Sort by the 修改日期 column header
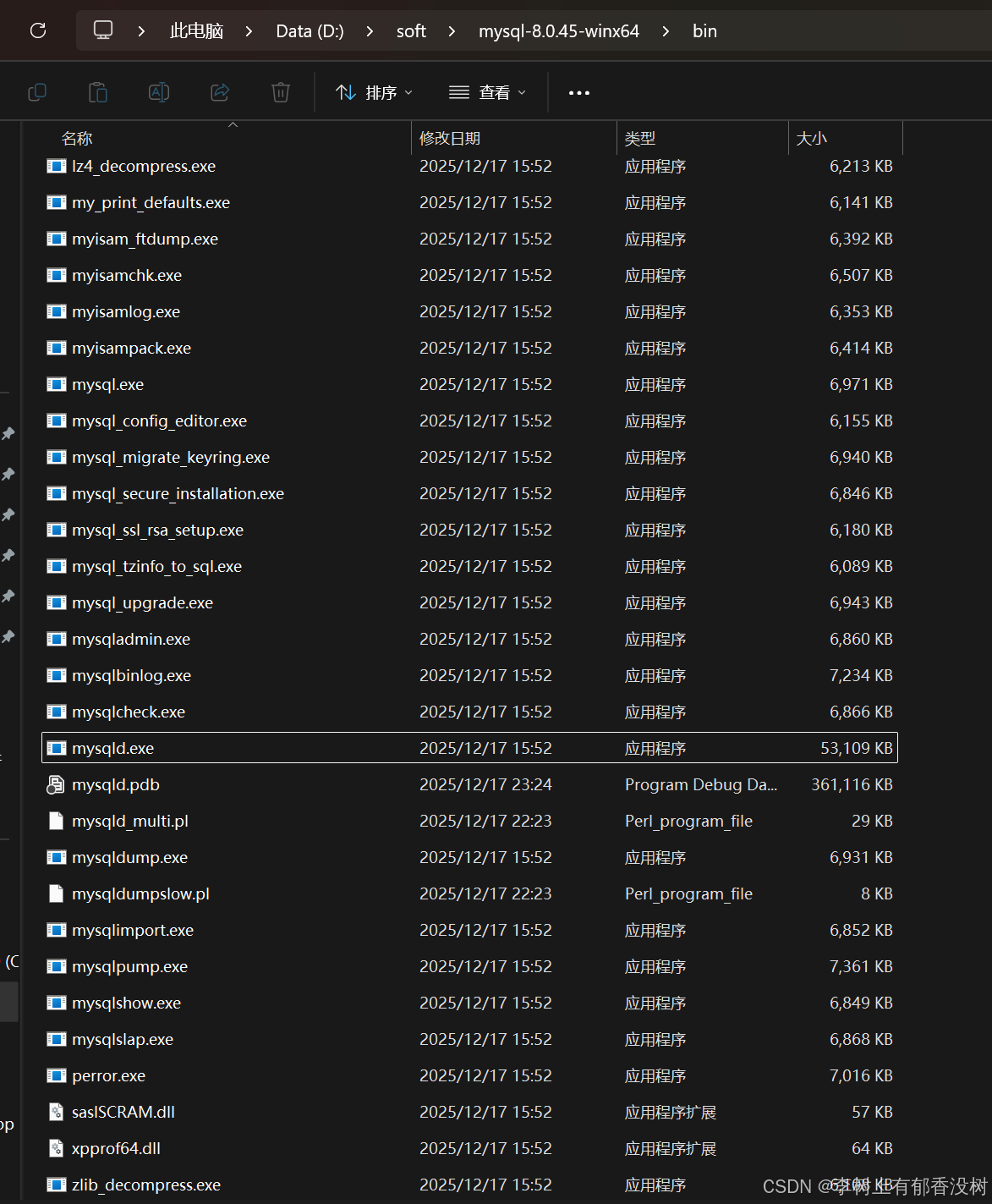 coord(450,138)
